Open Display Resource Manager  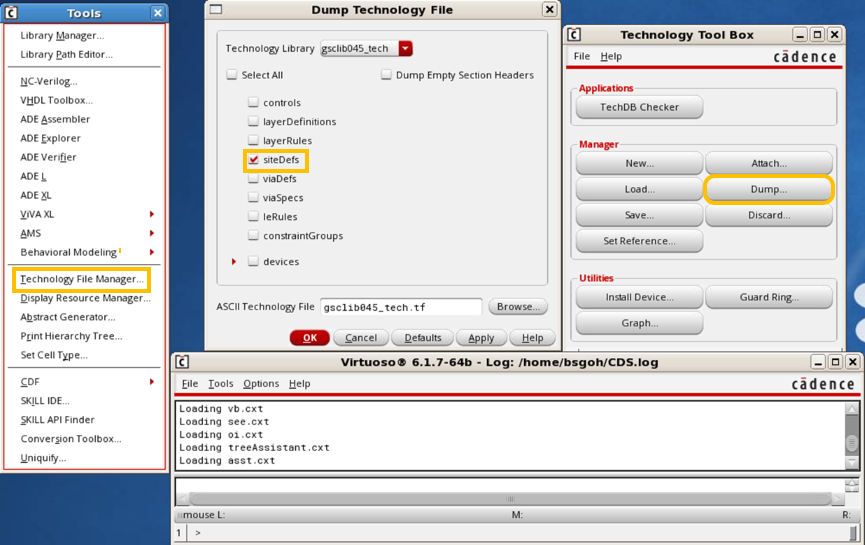click(x=85, y=298)
